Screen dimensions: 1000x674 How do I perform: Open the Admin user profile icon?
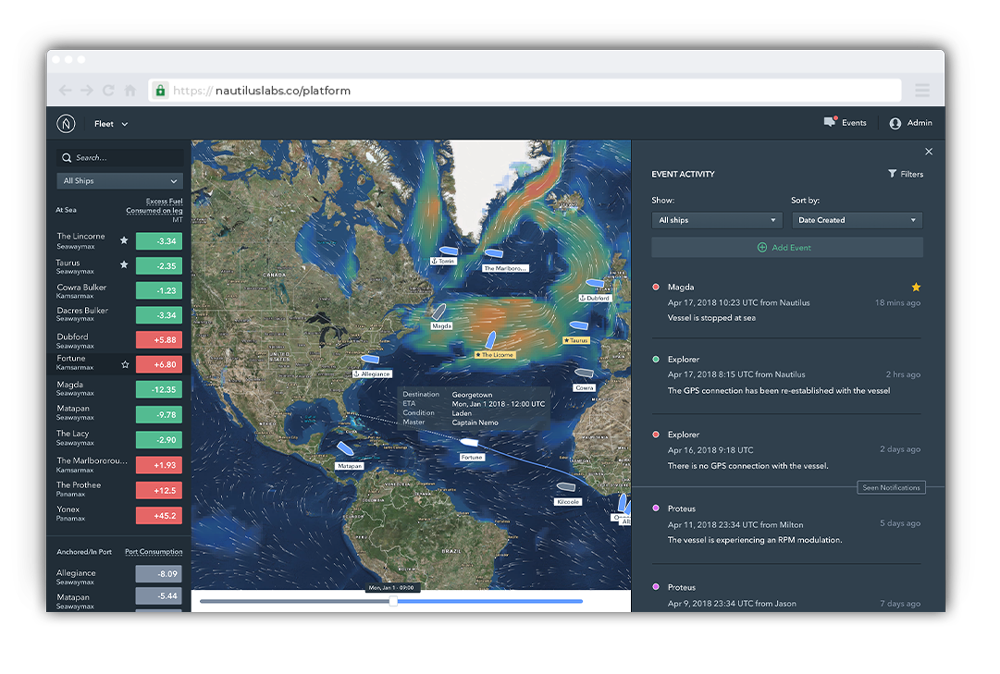point(895,123)
